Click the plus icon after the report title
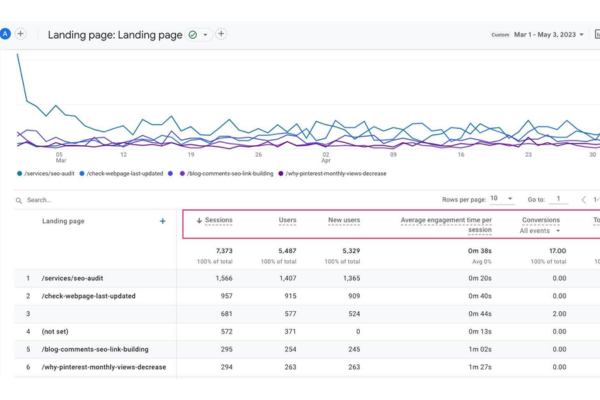 pyautogui.click(x=221, y=34)
